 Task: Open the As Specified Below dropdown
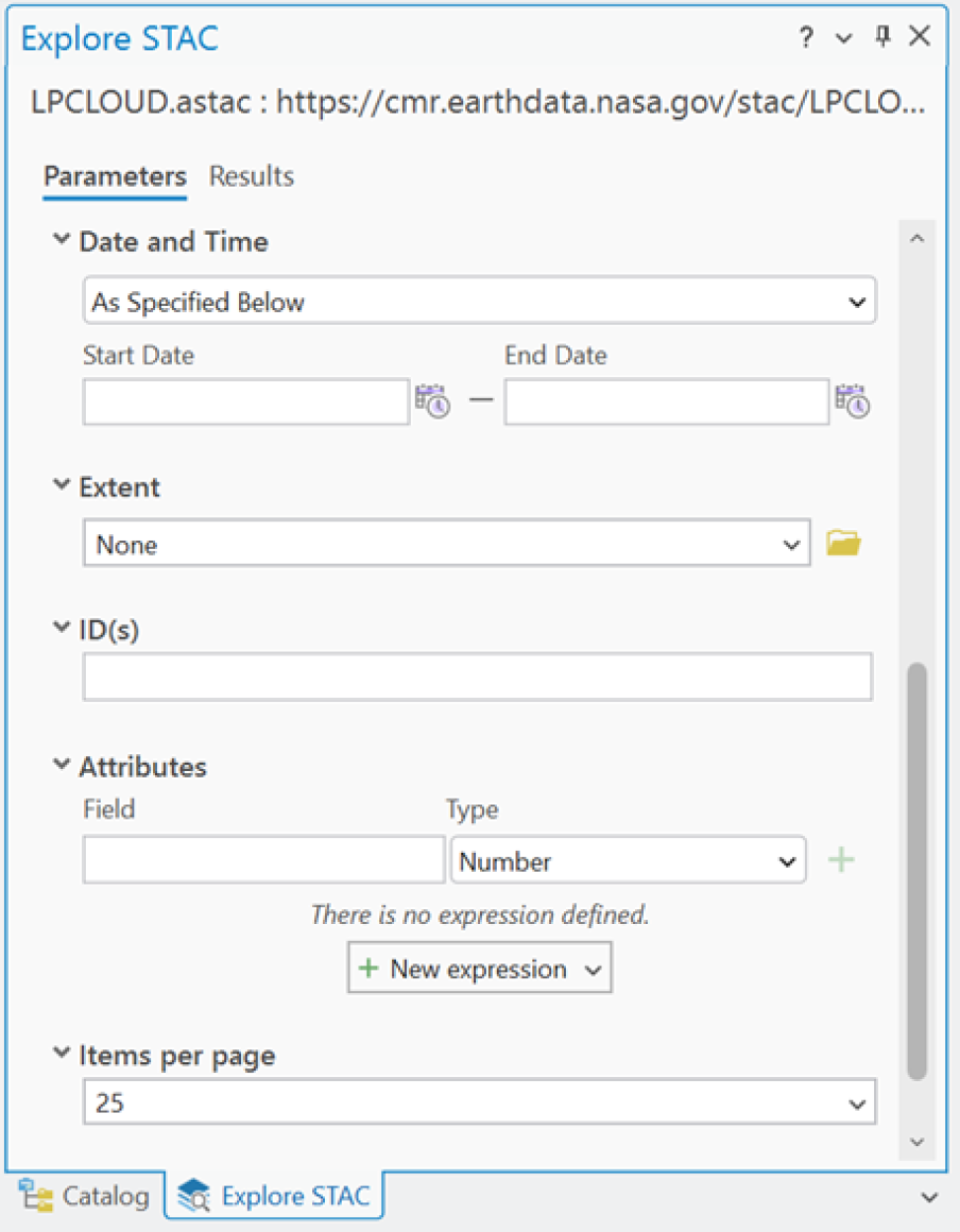tap(479, 300)
